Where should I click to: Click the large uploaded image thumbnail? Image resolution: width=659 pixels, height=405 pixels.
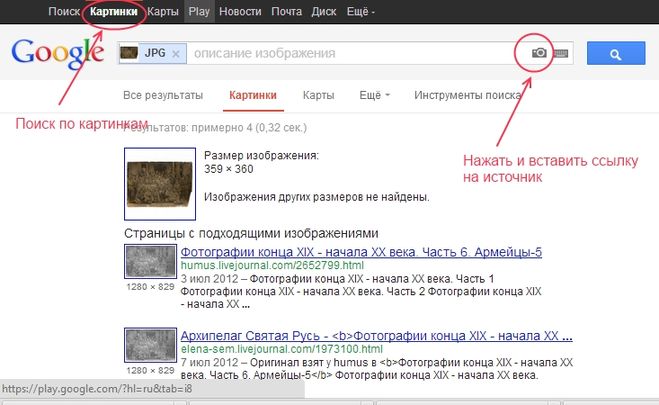click(160, 184)
